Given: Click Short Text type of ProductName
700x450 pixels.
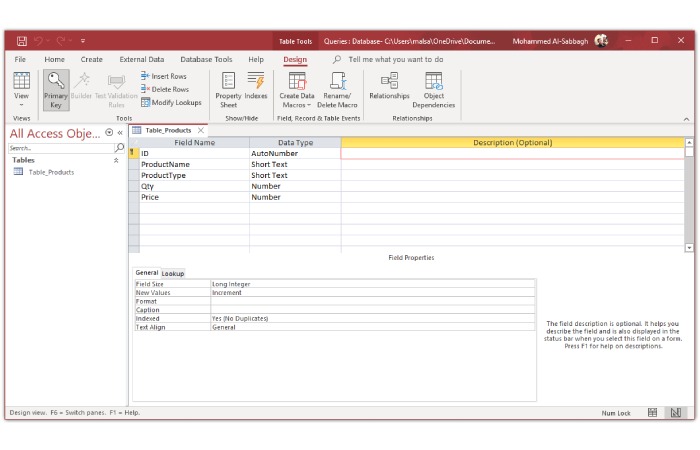Looking at the screenshot, I should [x=295, y=164].
